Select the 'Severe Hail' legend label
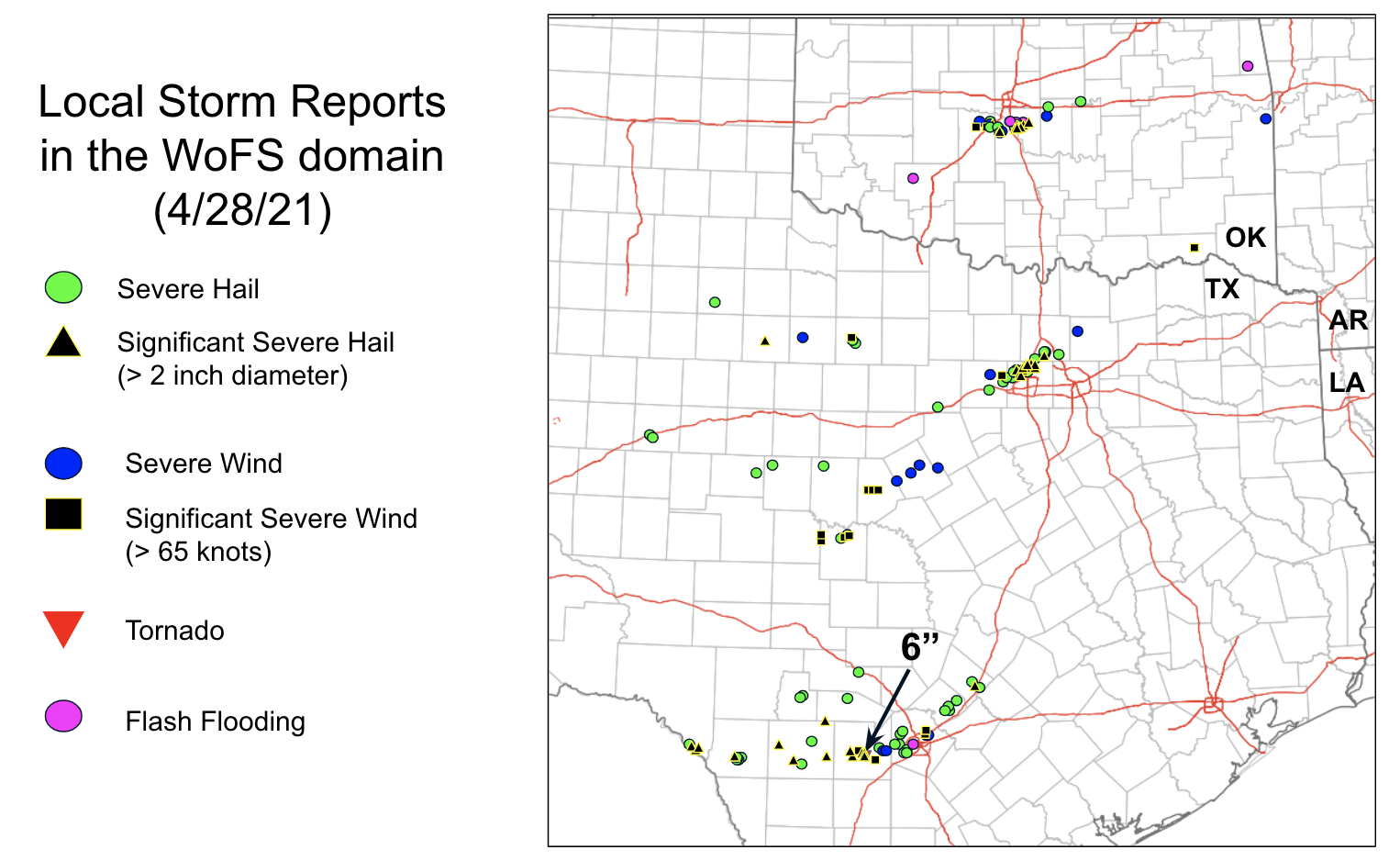Image resolution: width=1400 pixels, height=861 pixels. [x=188, y=289]
